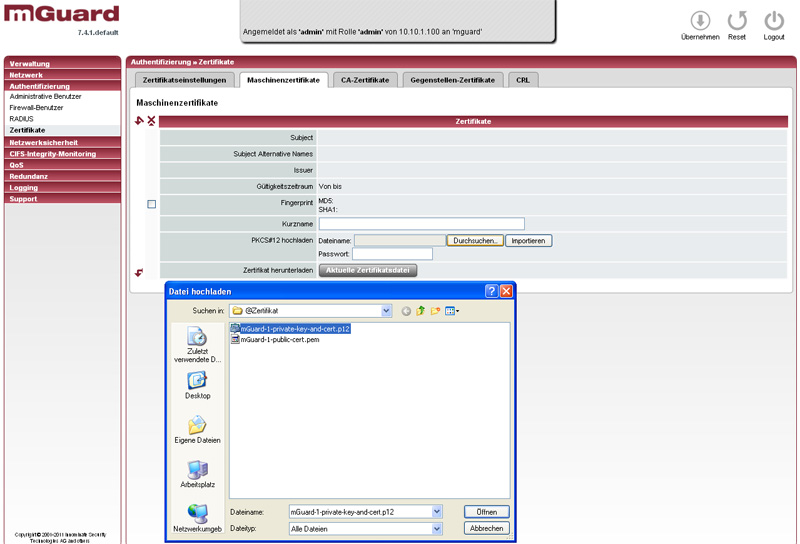The image size is (800, 544).
Task: Click the delete row X icon
Action: (152, 121)
